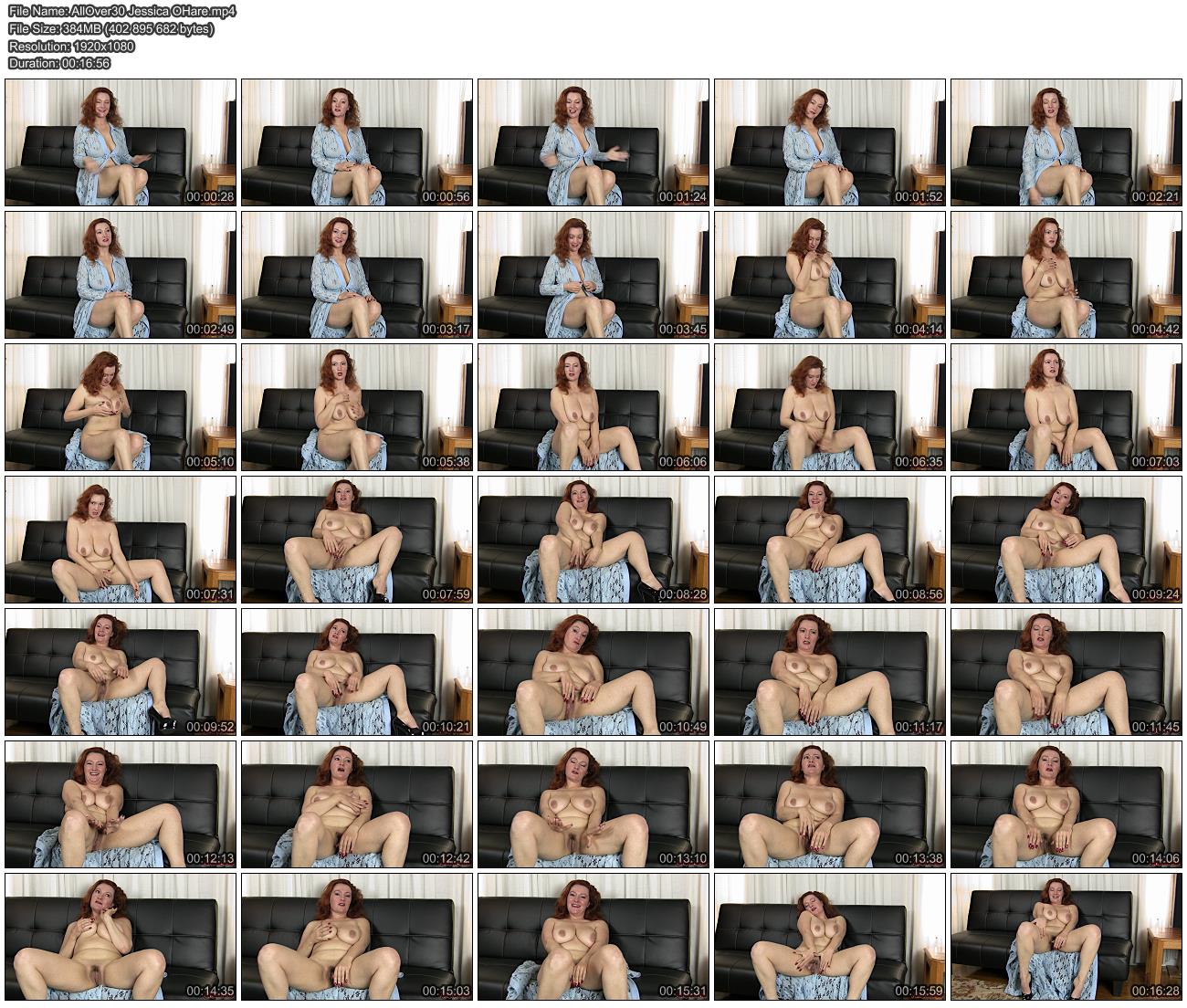Click the 00:02:21 timestamp label

click(1156, 197)
